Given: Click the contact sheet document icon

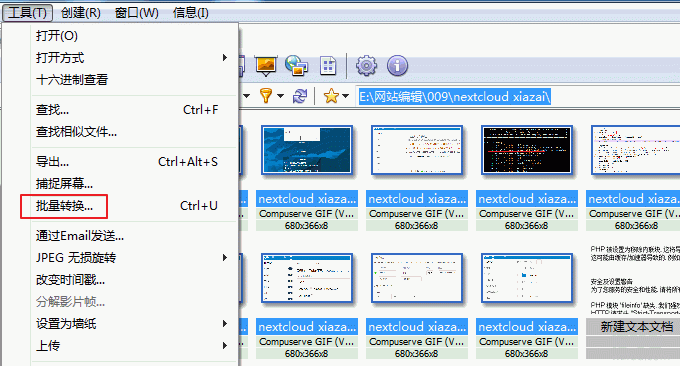Looking at the screenshot, I should (328, 66).
